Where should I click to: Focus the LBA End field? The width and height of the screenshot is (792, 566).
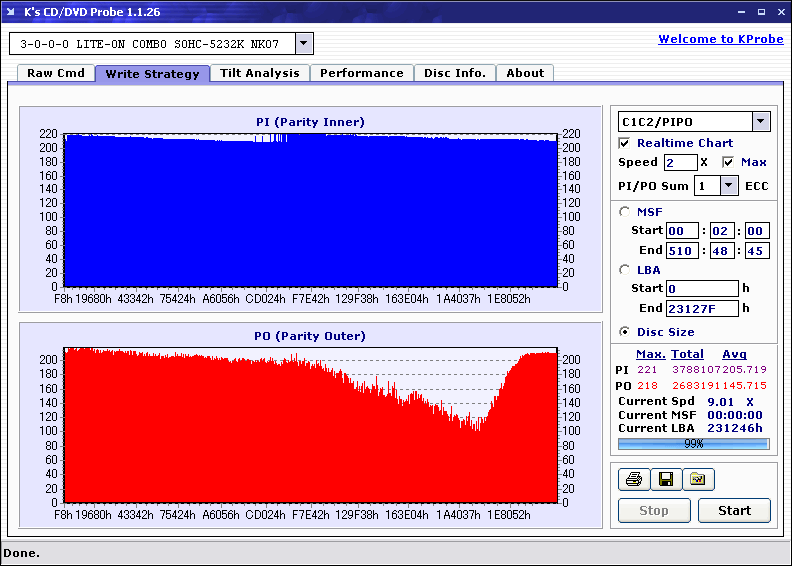(700, 308)
